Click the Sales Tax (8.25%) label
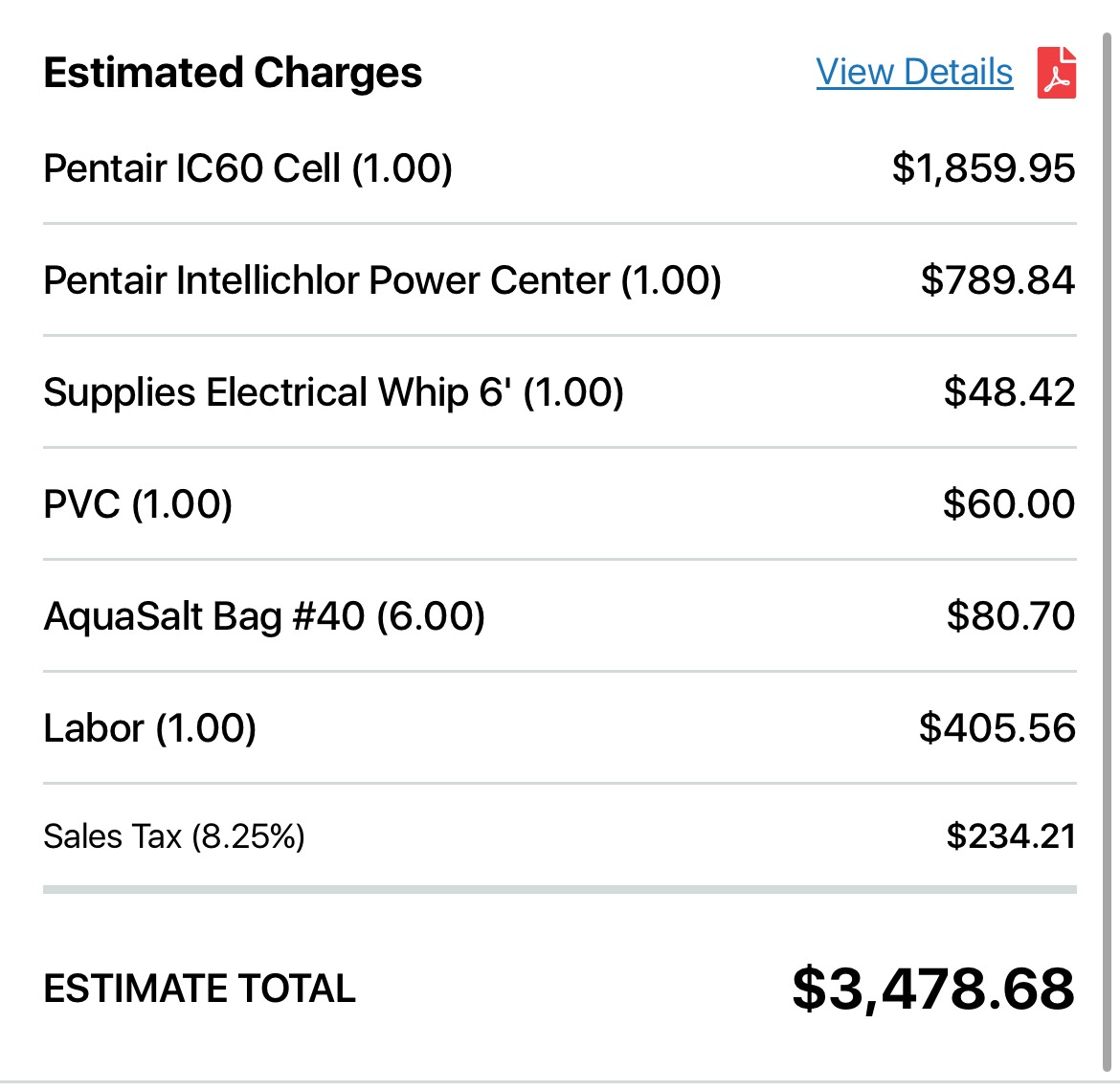Image resolution: width=1120 pixels, height=1090 pixels. coord(174,836)
